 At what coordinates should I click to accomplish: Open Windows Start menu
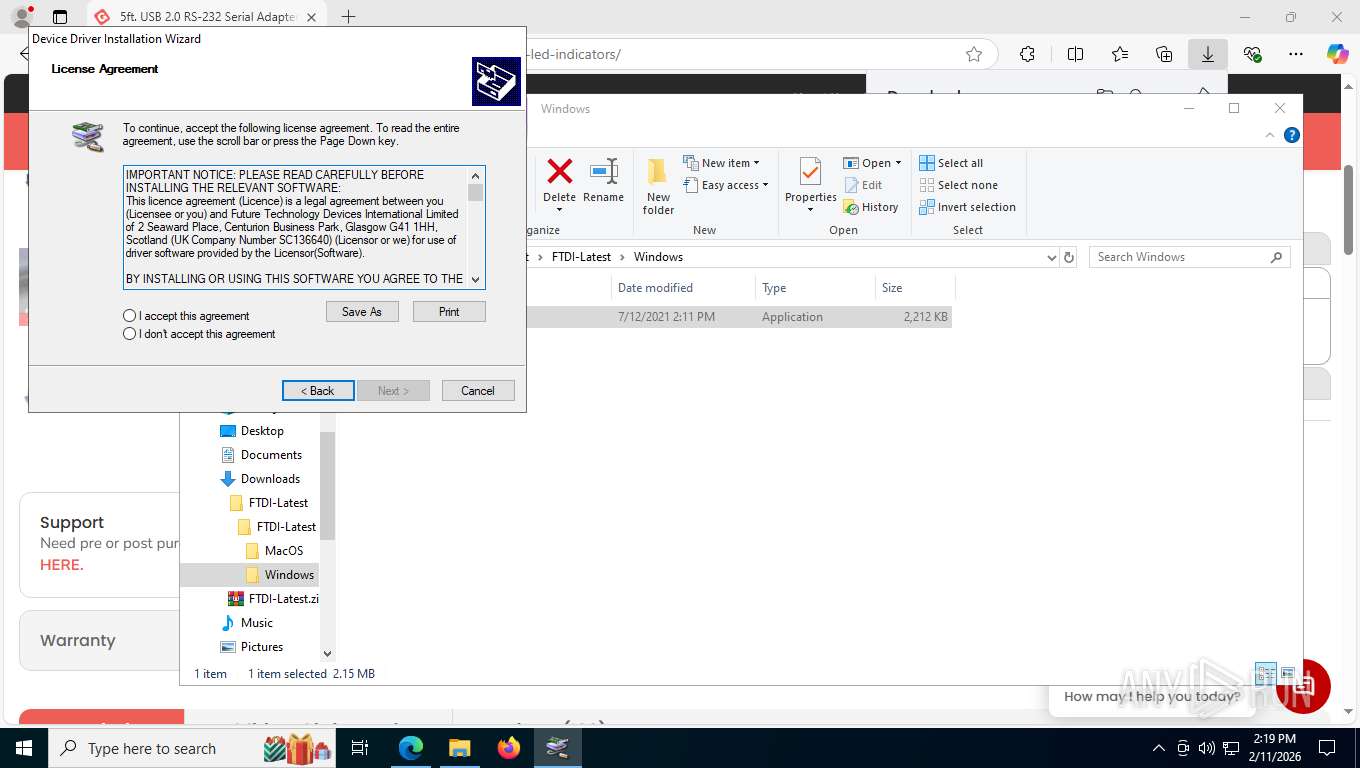(23, 748)
